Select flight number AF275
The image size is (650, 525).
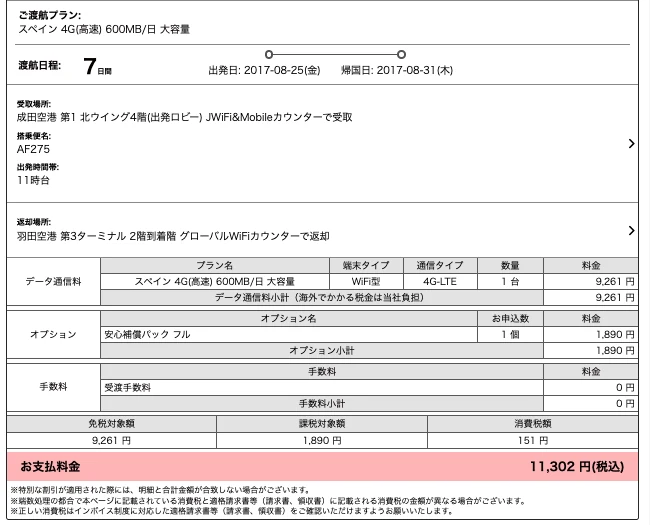click(x=33, y=149)
